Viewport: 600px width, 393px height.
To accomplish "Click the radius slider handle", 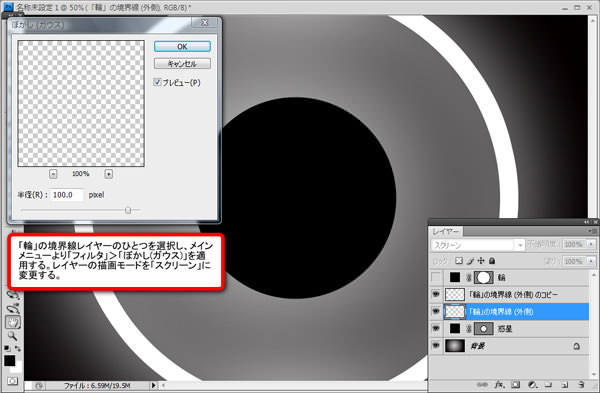I will click(x=128, y=210).
